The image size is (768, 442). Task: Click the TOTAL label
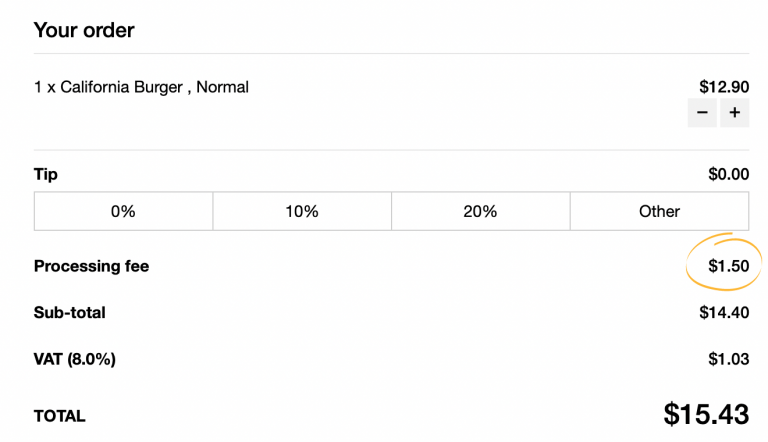pos(60,416)
